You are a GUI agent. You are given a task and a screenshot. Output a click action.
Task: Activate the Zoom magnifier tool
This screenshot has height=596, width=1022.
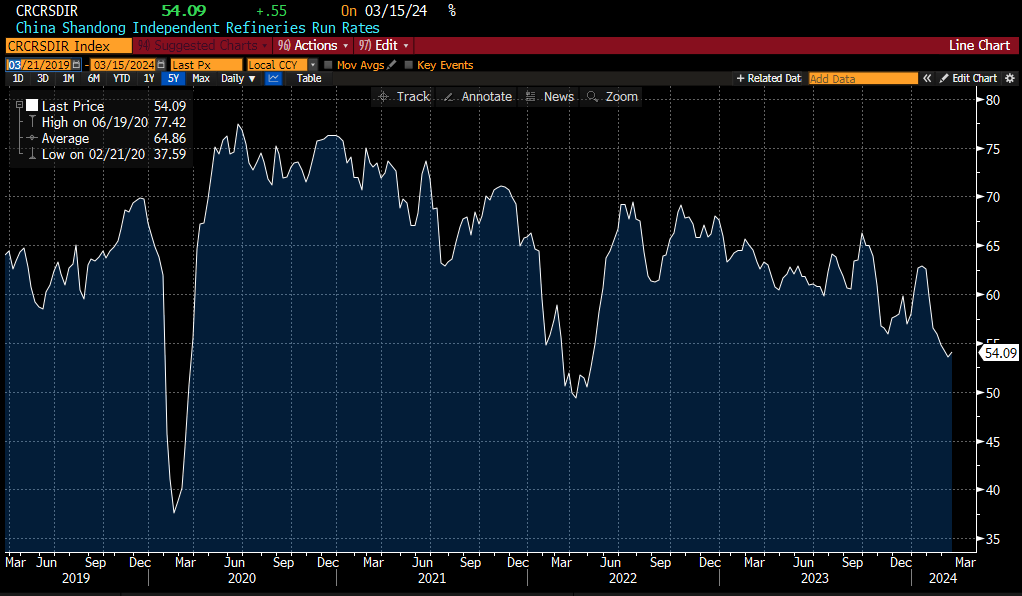[x=611, y=97]
